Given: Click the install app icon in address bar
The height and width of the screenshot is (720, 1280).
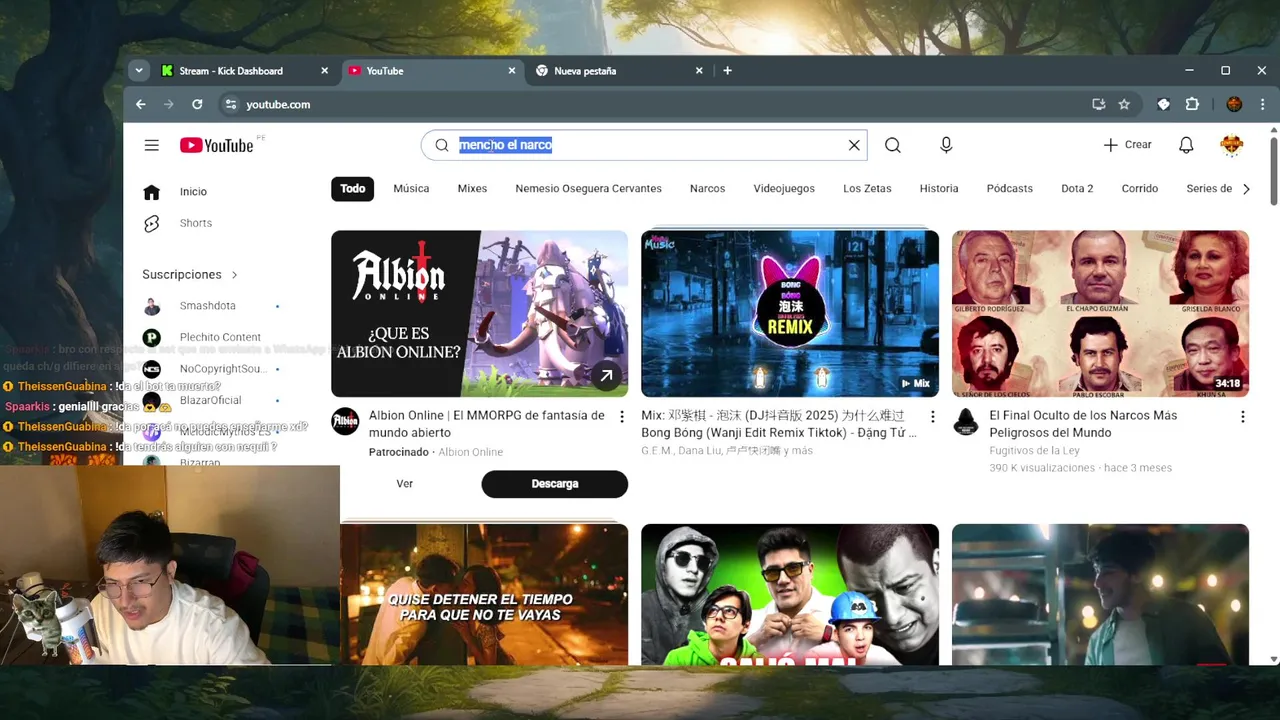Looking at the screenshot, I should tap(1099, 104).
